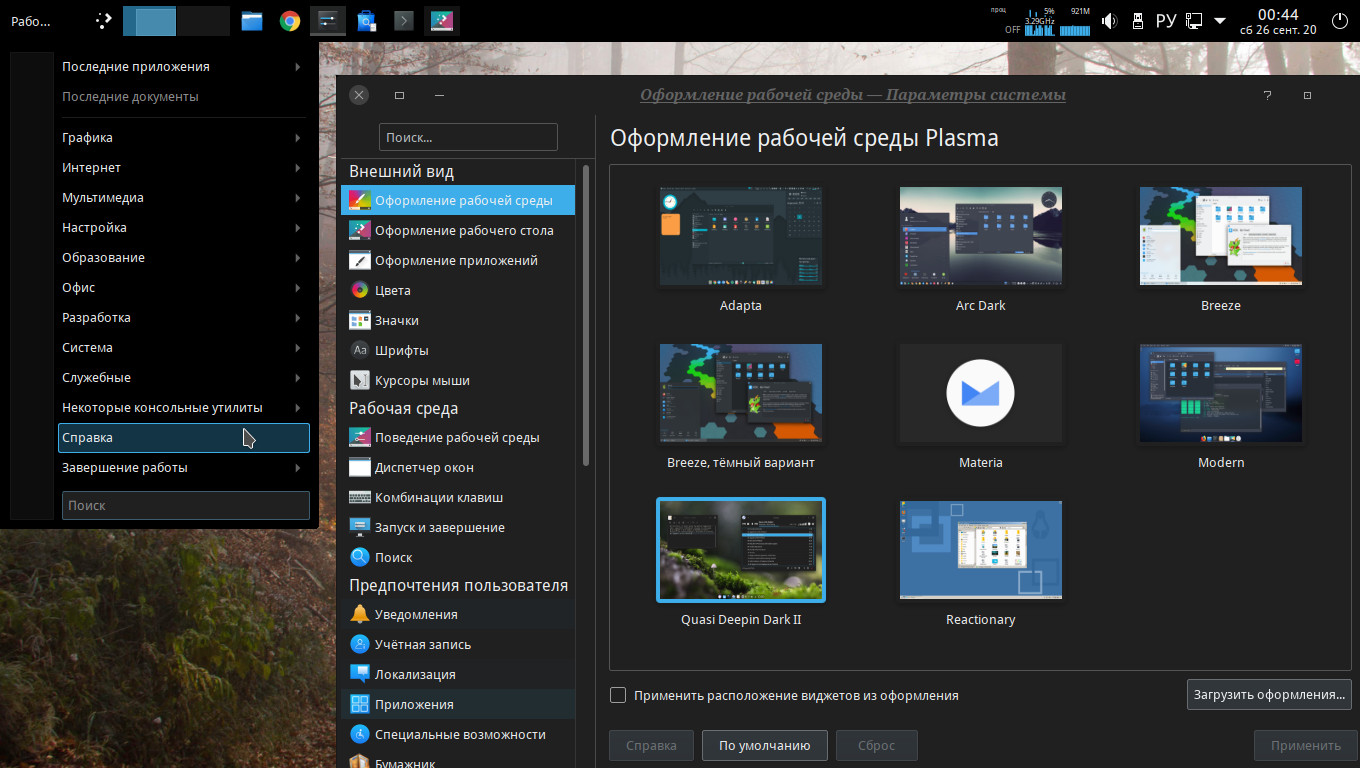This screenshot has height=768, width=1360.
Task: Open Курсоры мыши settings
Action: (458, 380)
